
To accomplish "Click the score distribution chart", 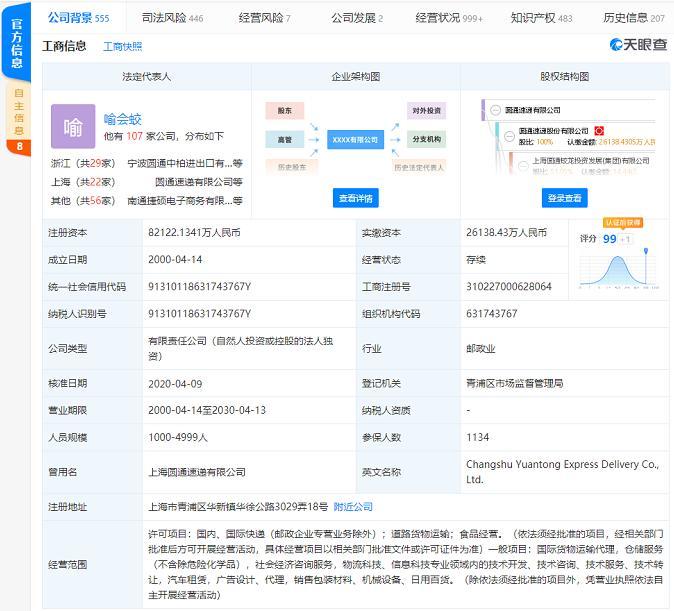I will [x=619, y=270].
